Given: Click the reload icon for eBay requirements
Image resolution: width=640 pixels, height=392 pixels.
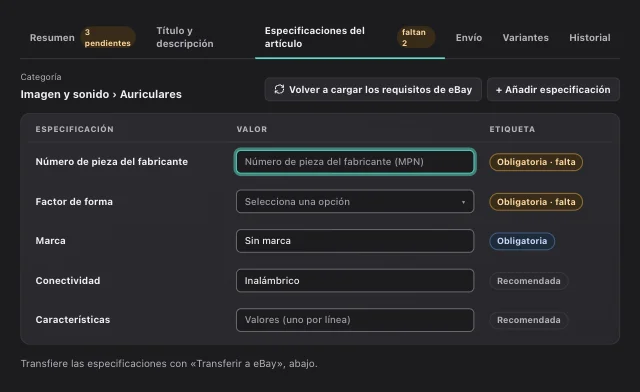Looking at the screenshot, I should 279,89.
